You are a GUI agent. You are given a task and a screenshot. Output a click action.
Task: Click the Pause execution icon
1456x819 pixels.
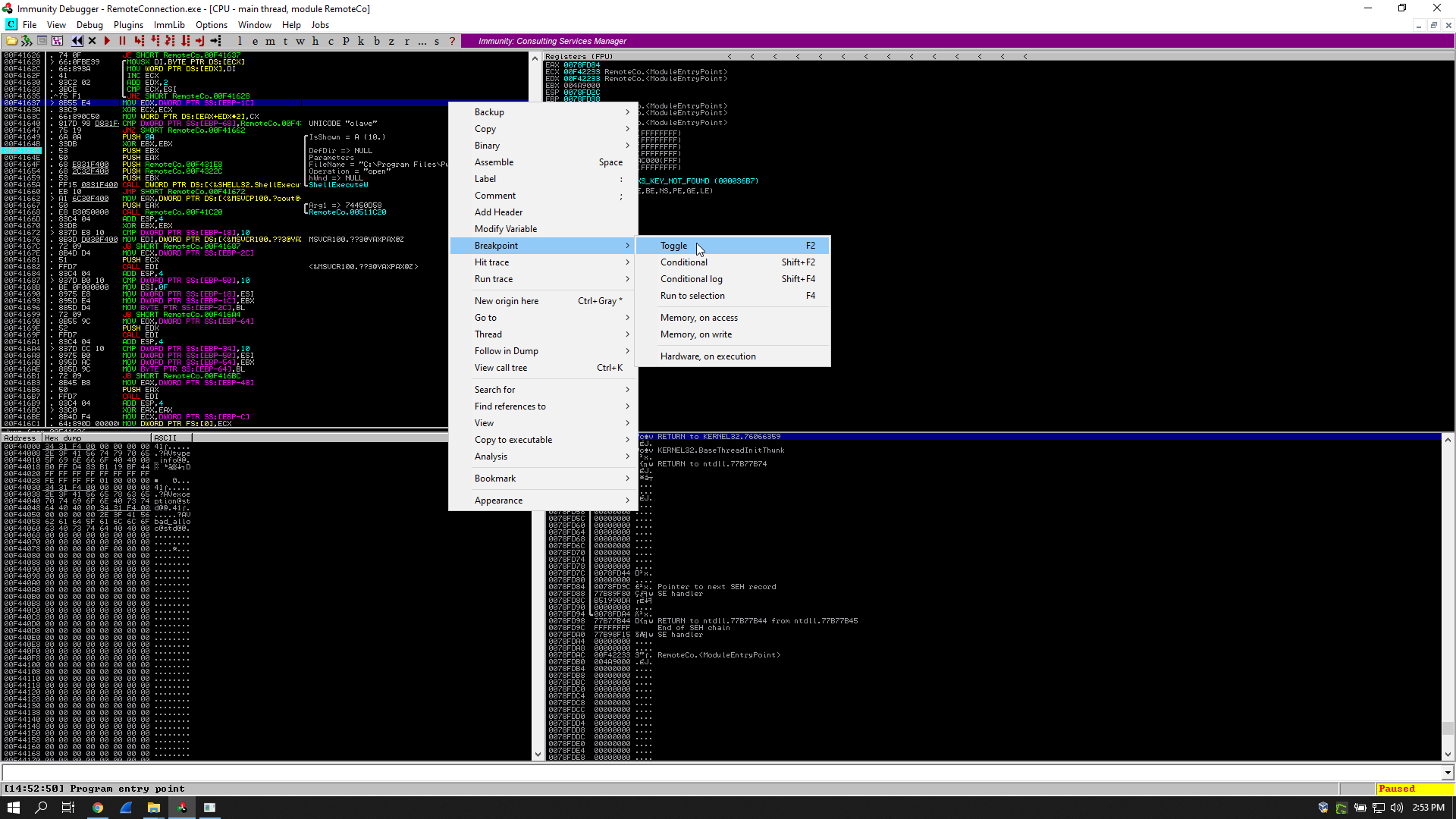pos(122,41)
